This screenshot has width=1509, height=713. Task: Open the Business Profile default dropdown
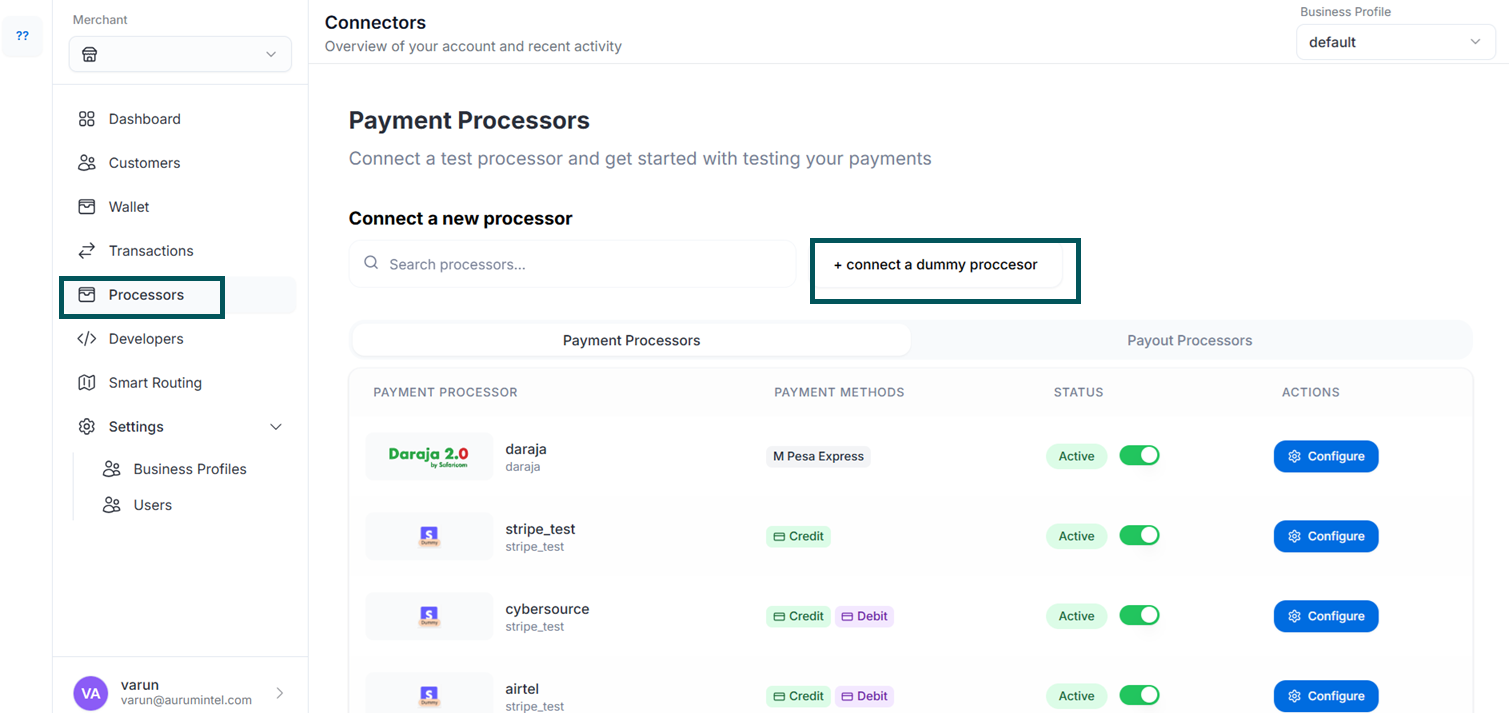pos(1395,42)
